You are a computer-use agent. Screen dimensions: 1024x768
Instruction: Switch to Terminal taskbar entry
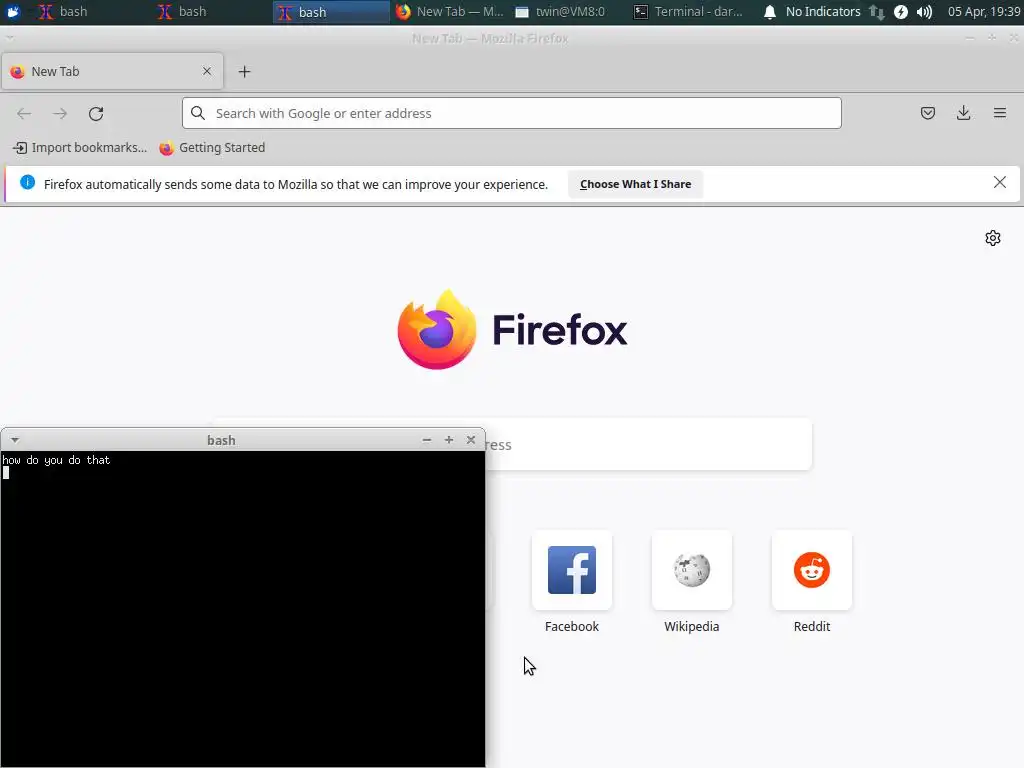pos(688,12)
